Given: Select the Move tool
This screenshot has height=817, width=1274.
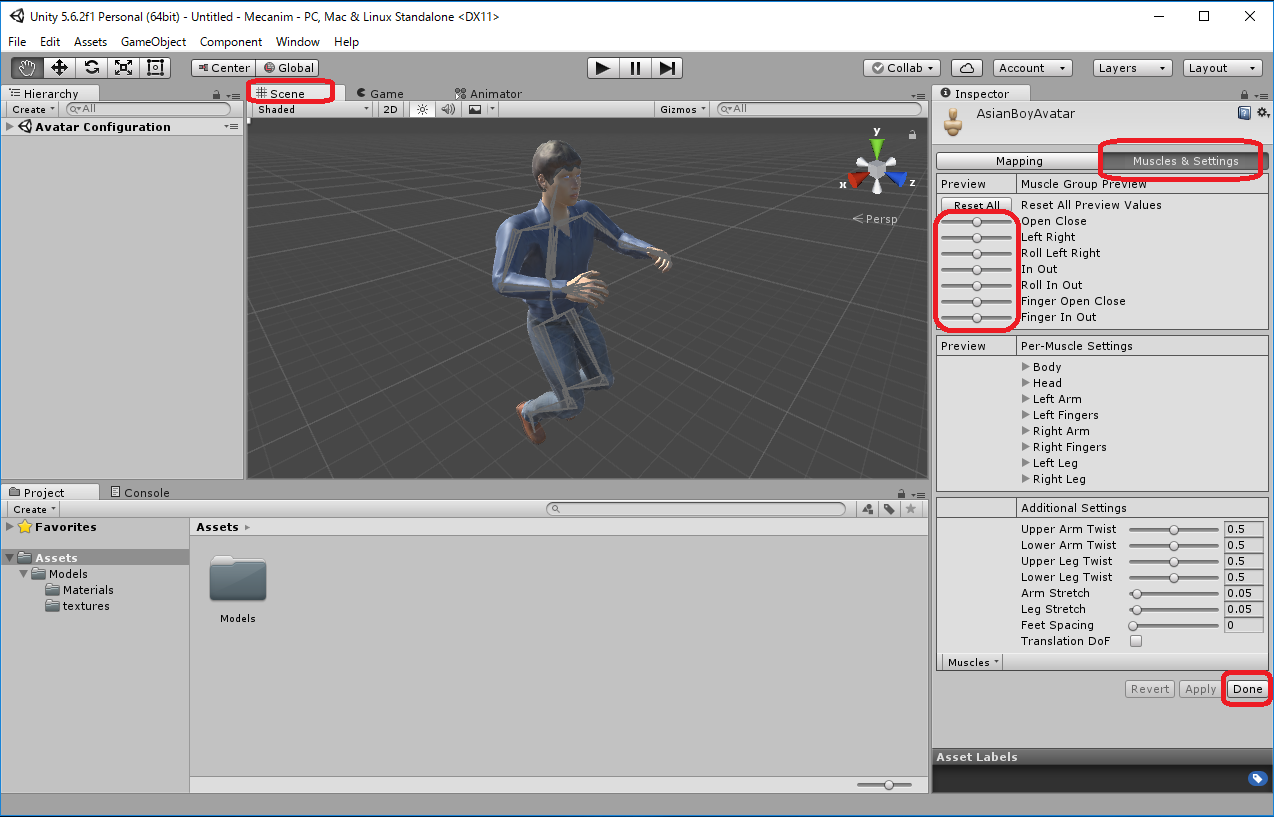Looking at the screenshot, I should [x=60, y=68].
